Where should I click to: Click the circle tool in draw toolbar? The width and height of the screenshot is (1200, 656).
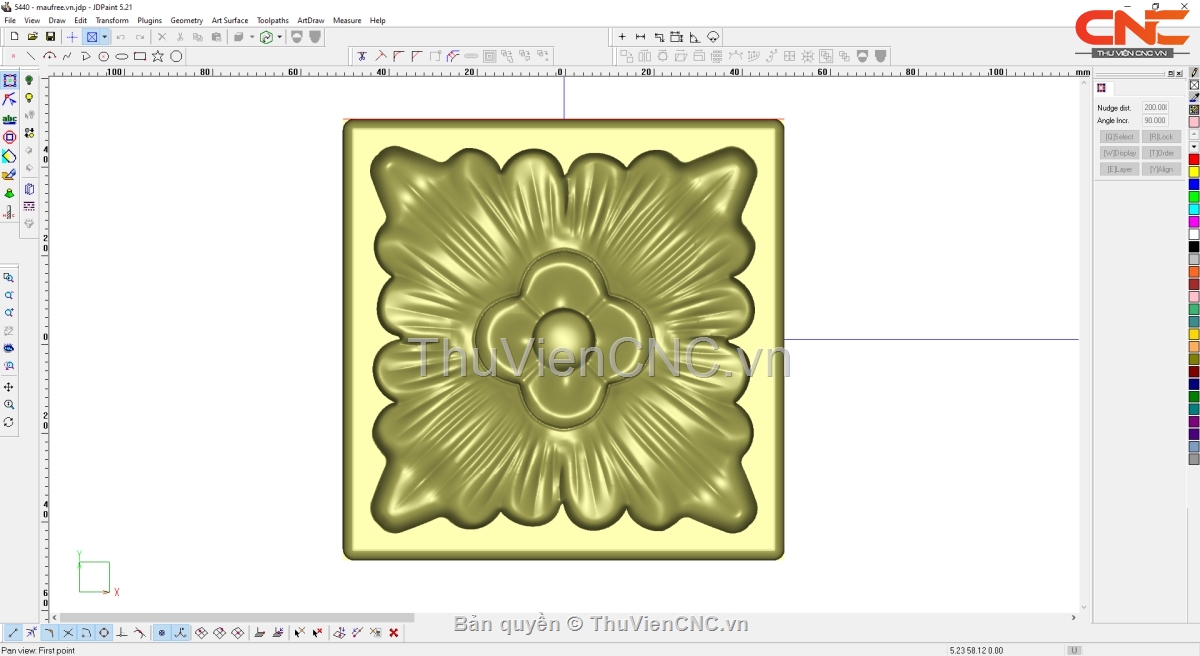click(104, 56)
